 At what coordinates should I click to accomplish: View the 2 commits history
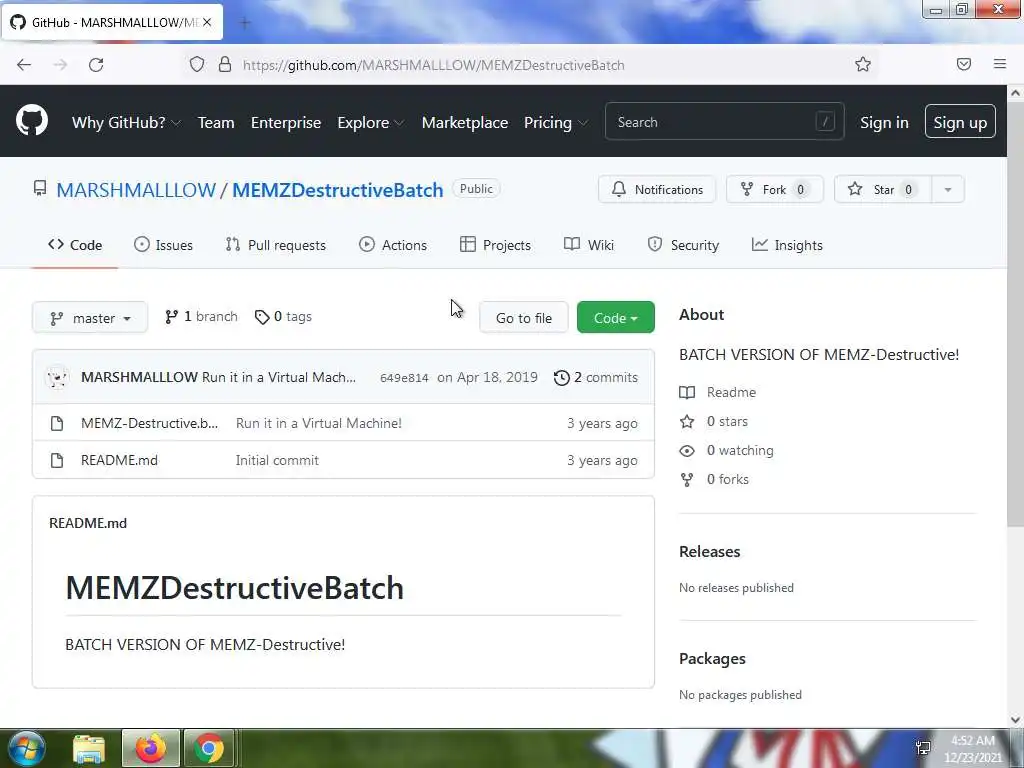click(596, 377)
